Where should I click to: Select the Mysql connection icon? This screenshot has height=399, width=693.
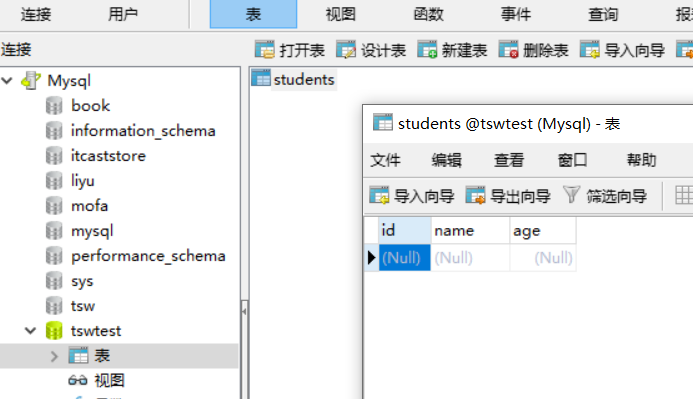(x=30, y=81)
